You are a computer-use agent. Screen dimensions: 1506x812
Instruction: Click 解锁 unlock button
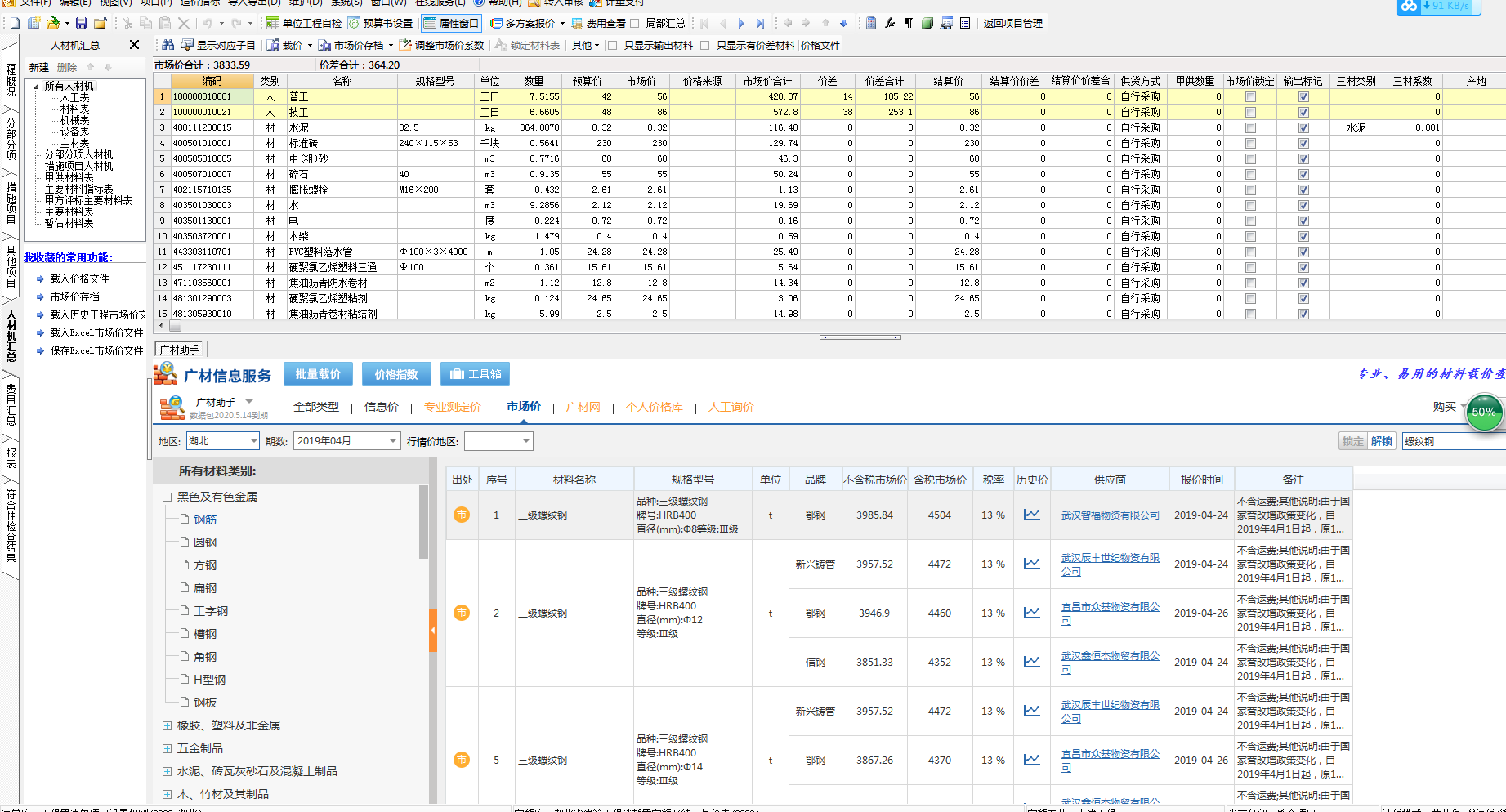tap(1382, 441)
